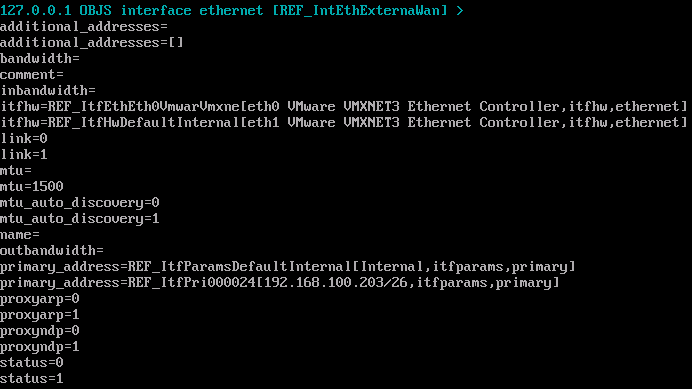Select itfhw eth0 VMware VMXNET3 line
The width and height of the screenshot is (692, 389).
click(344, 106)
